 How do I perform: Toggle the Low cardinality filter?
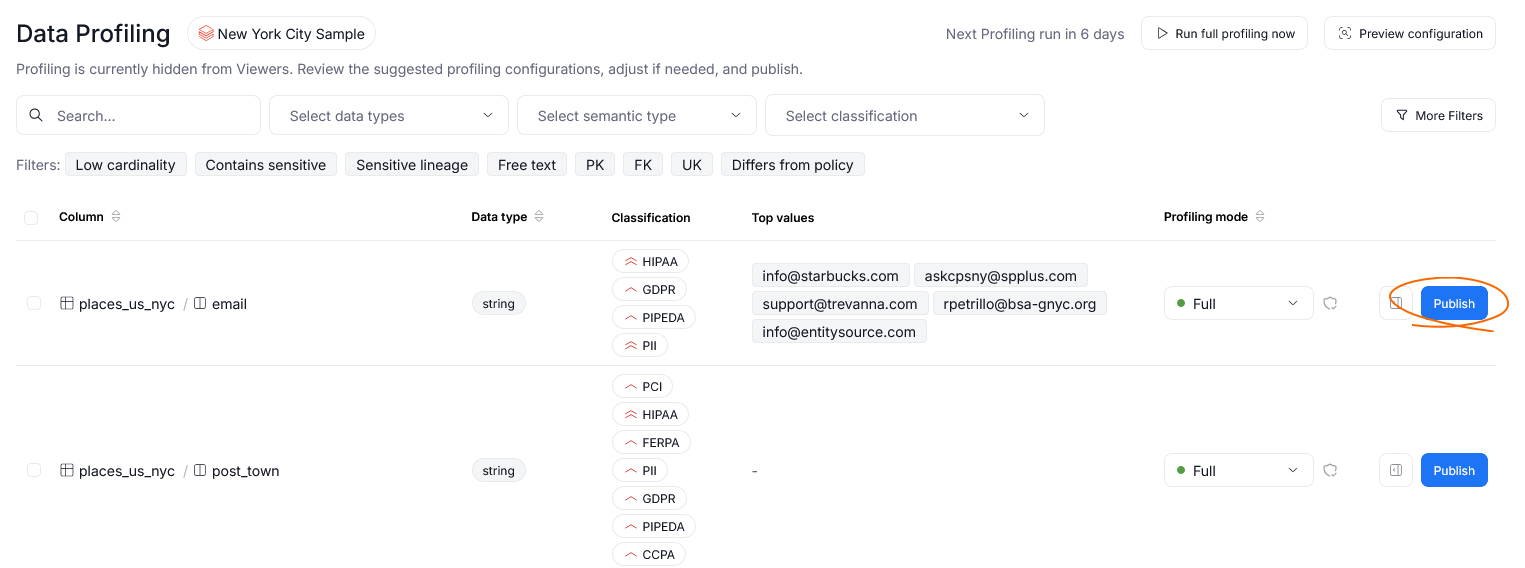[125, 165]
